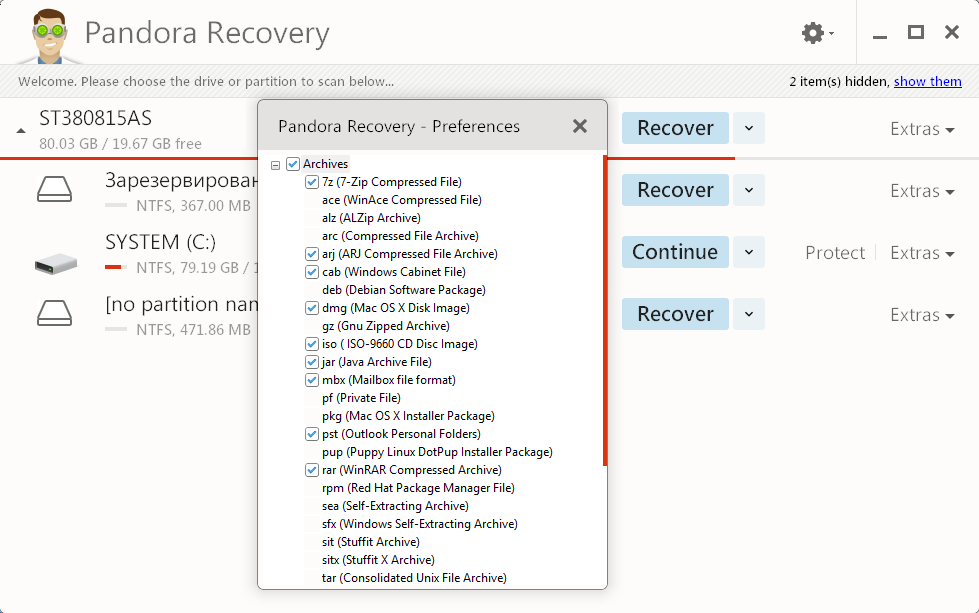
Task: Uncheck jar (Java Archive File)
Action: click(312, 362)
